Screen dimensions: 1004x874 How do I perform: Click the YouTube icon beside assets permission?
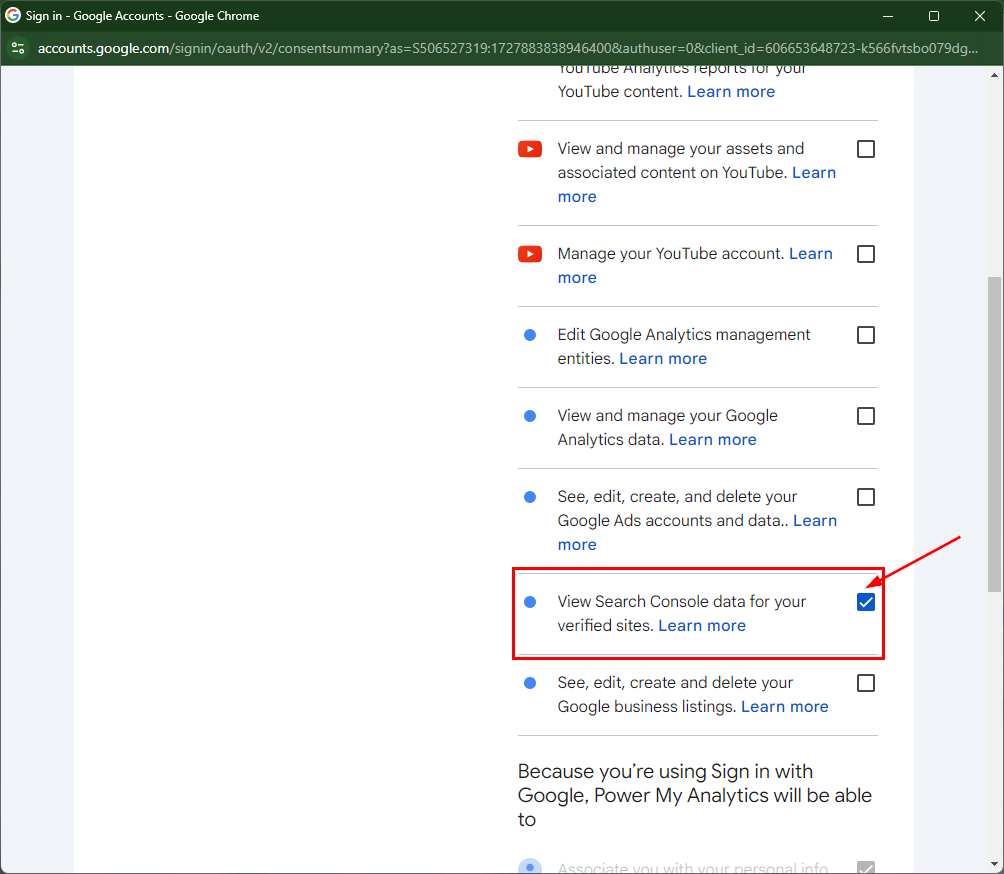tap(530, 149)
